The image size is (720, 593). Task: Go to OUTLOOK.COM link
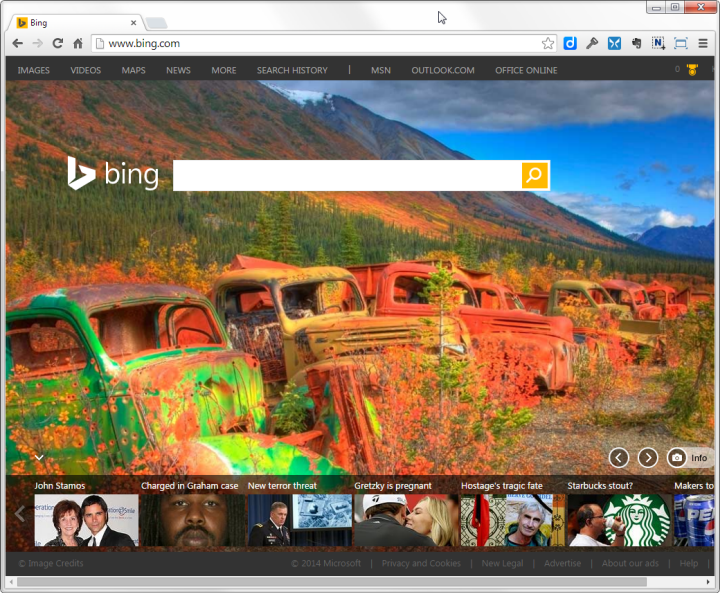pos(443,70)
